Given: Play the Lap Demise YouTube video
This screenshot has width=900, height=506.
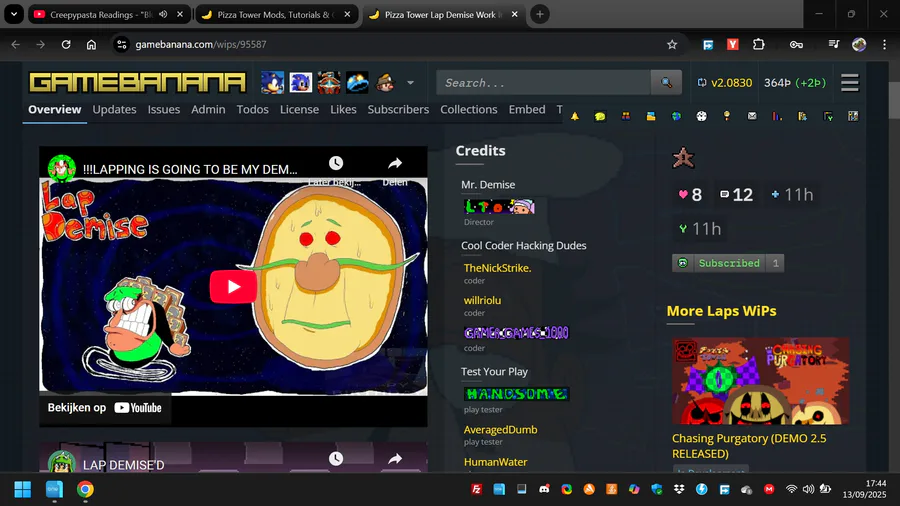Looking at the screenshot, I should pyautogui.click(x=233, y=287).
